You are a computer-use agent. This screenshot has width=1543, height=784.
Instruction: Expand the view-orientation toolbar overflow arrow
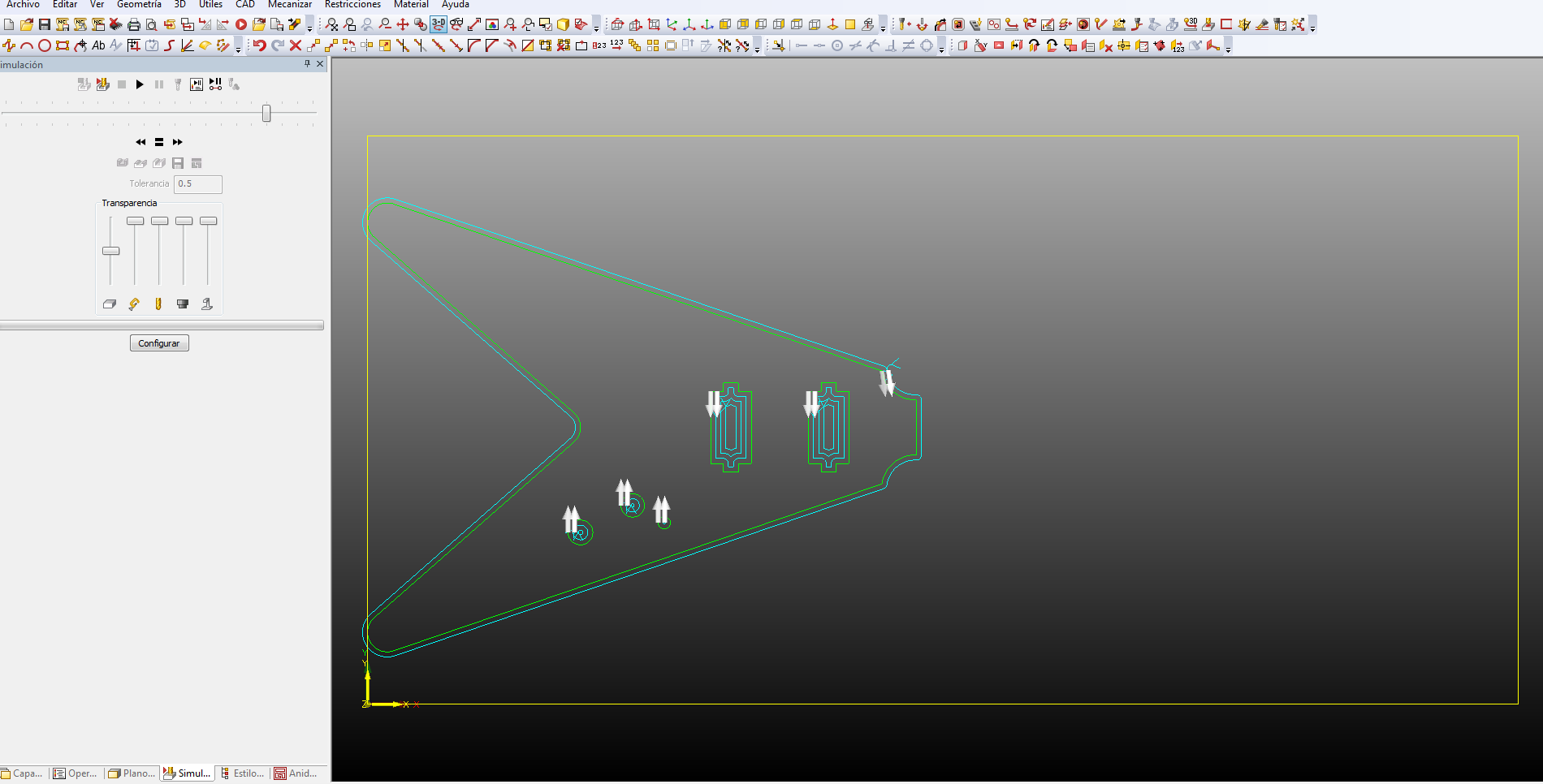(x=883, y=26)
